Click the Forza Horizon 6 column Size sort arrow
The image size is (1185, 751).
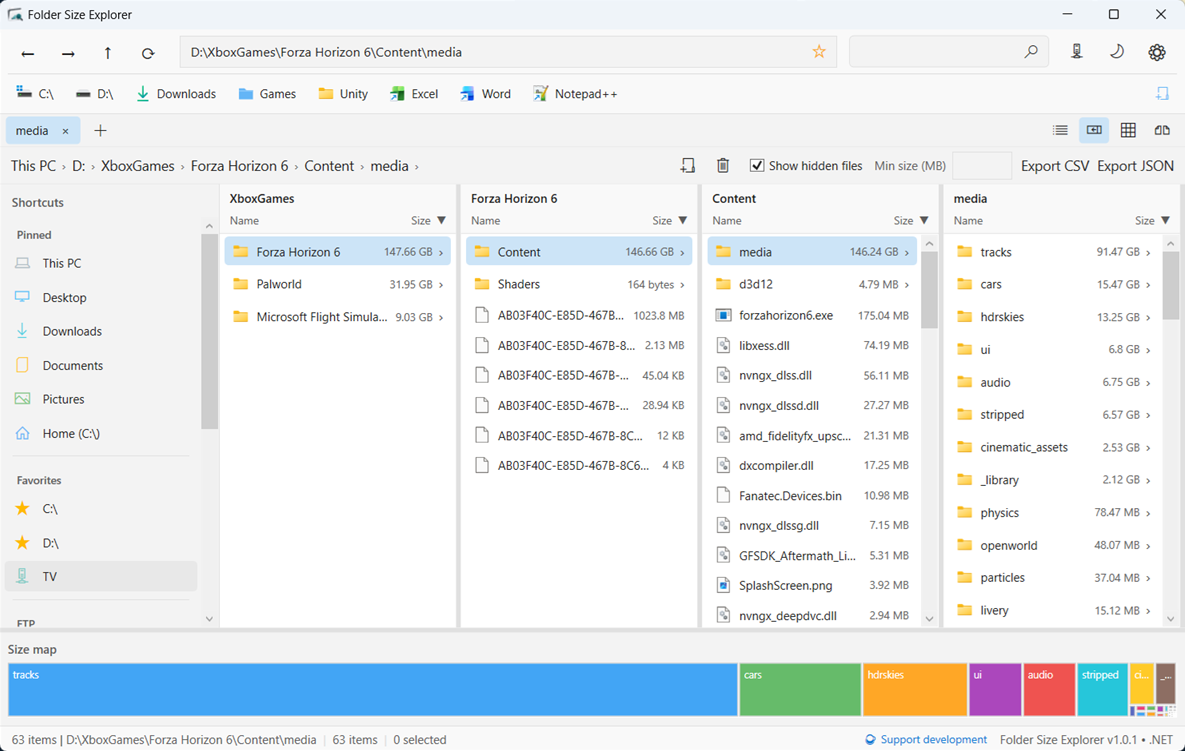[682, 221]
